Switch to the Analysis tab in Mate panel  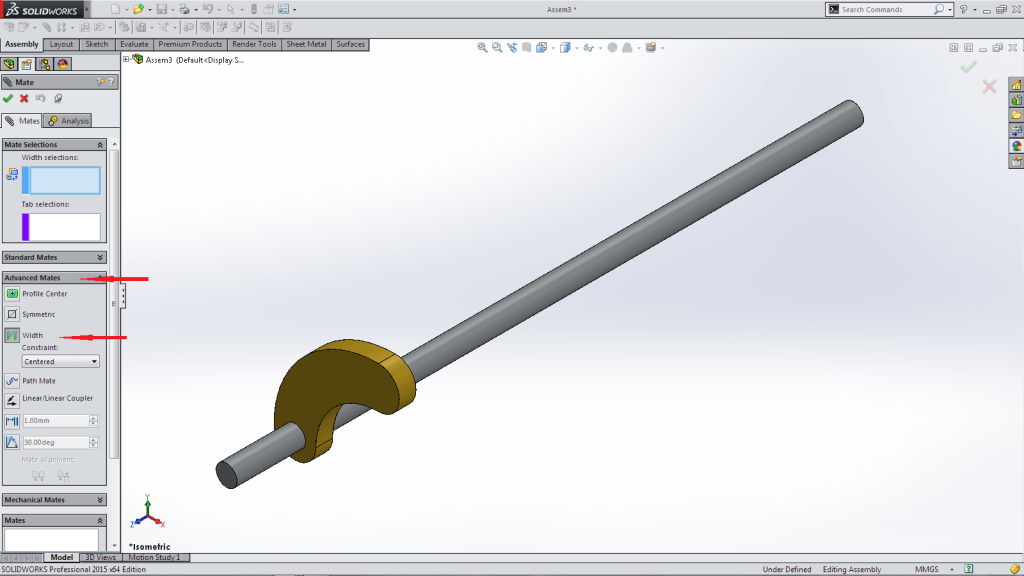point(68,121)
